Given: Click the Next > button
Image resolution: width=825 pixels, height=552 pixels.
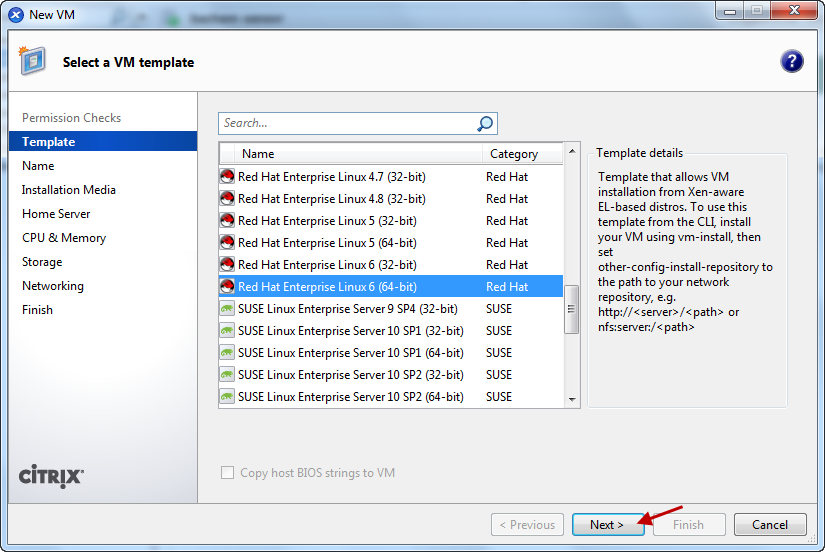Looking at the screenshot, I should [608, 525].
